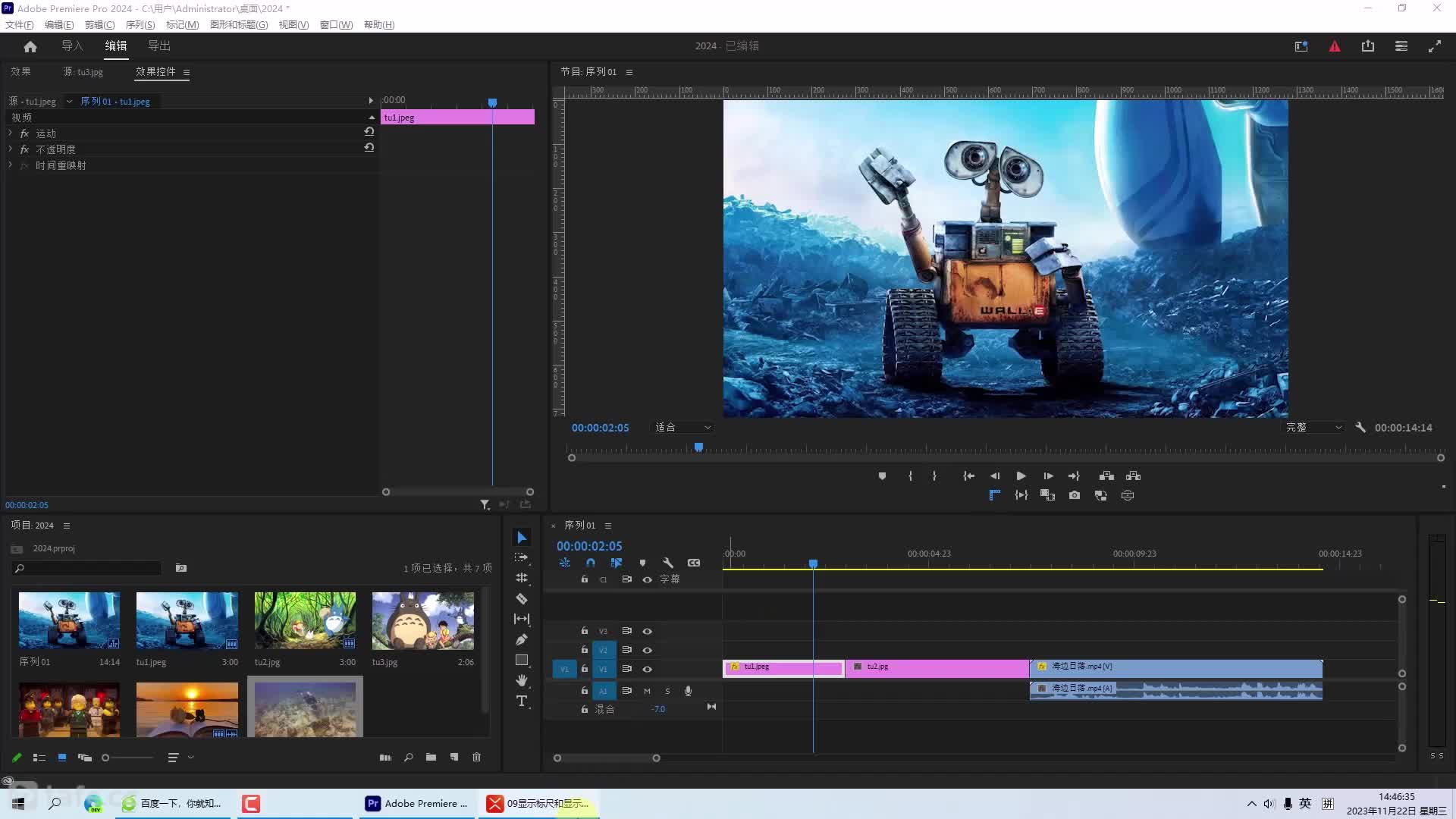1456x819 pixels.
Task: Toggle the lock on track V1
Action: [x=584, y=669]
